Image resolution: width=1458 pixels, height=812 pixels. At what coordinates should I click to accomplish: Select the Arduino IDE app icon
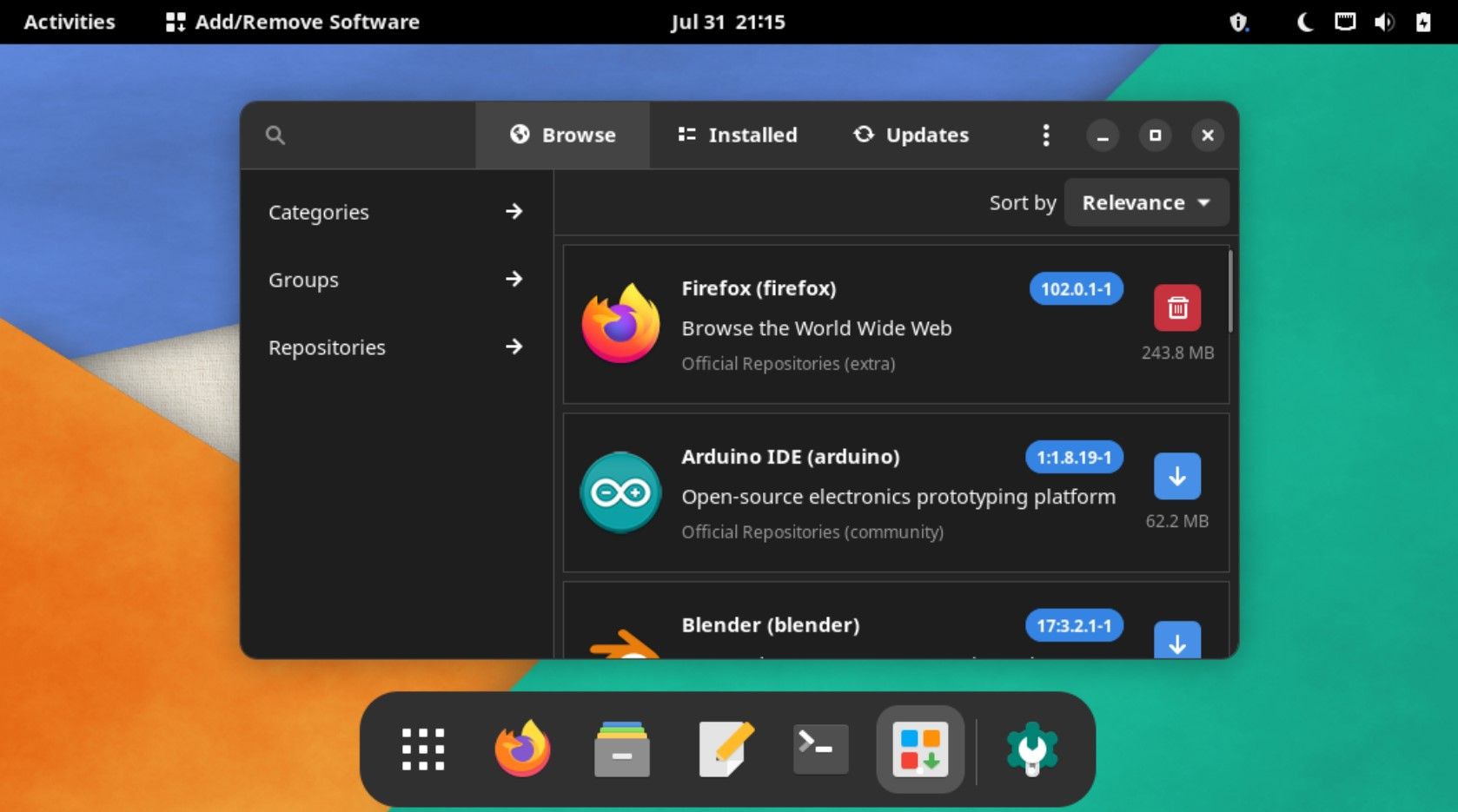tap(620, 492)
